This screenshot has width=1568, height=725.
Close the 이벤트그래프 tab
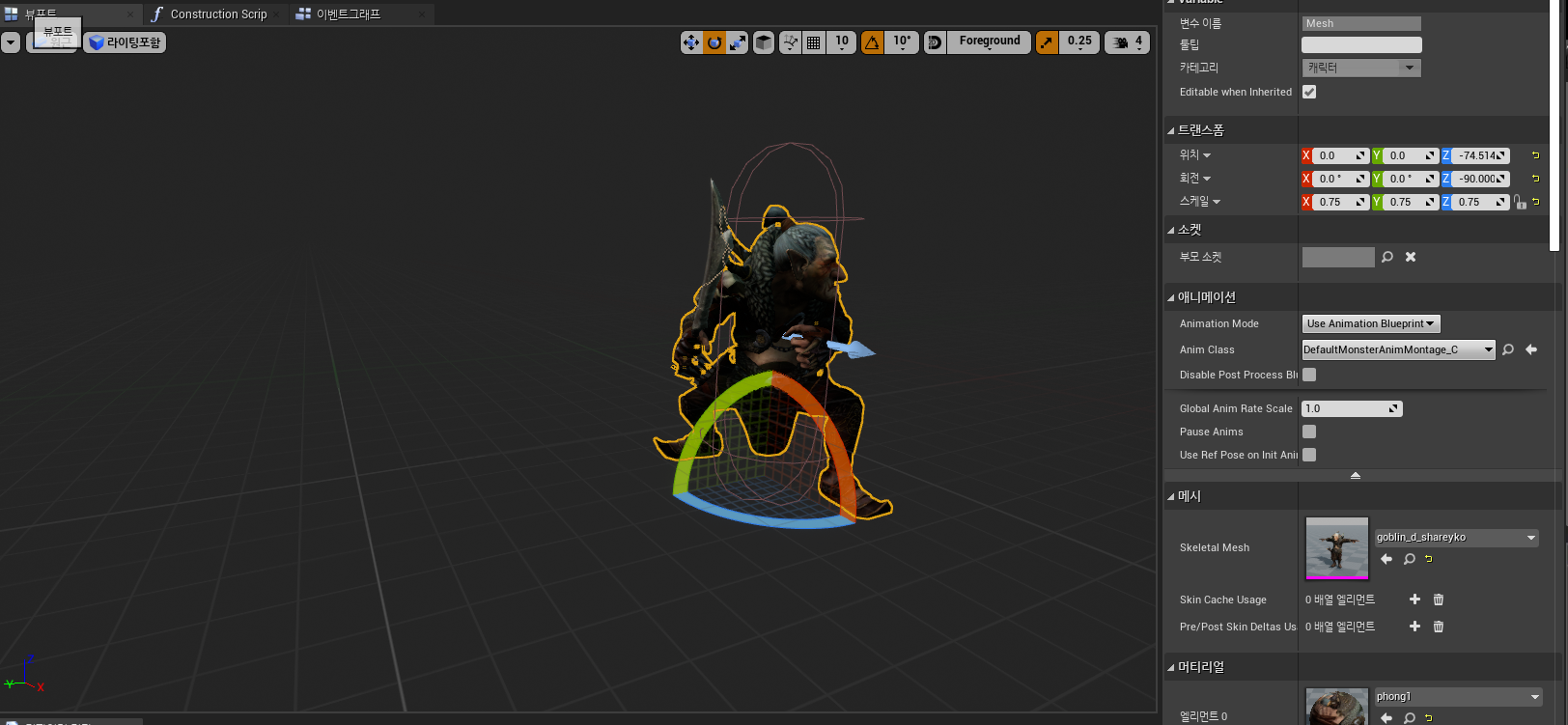[422, 14]
